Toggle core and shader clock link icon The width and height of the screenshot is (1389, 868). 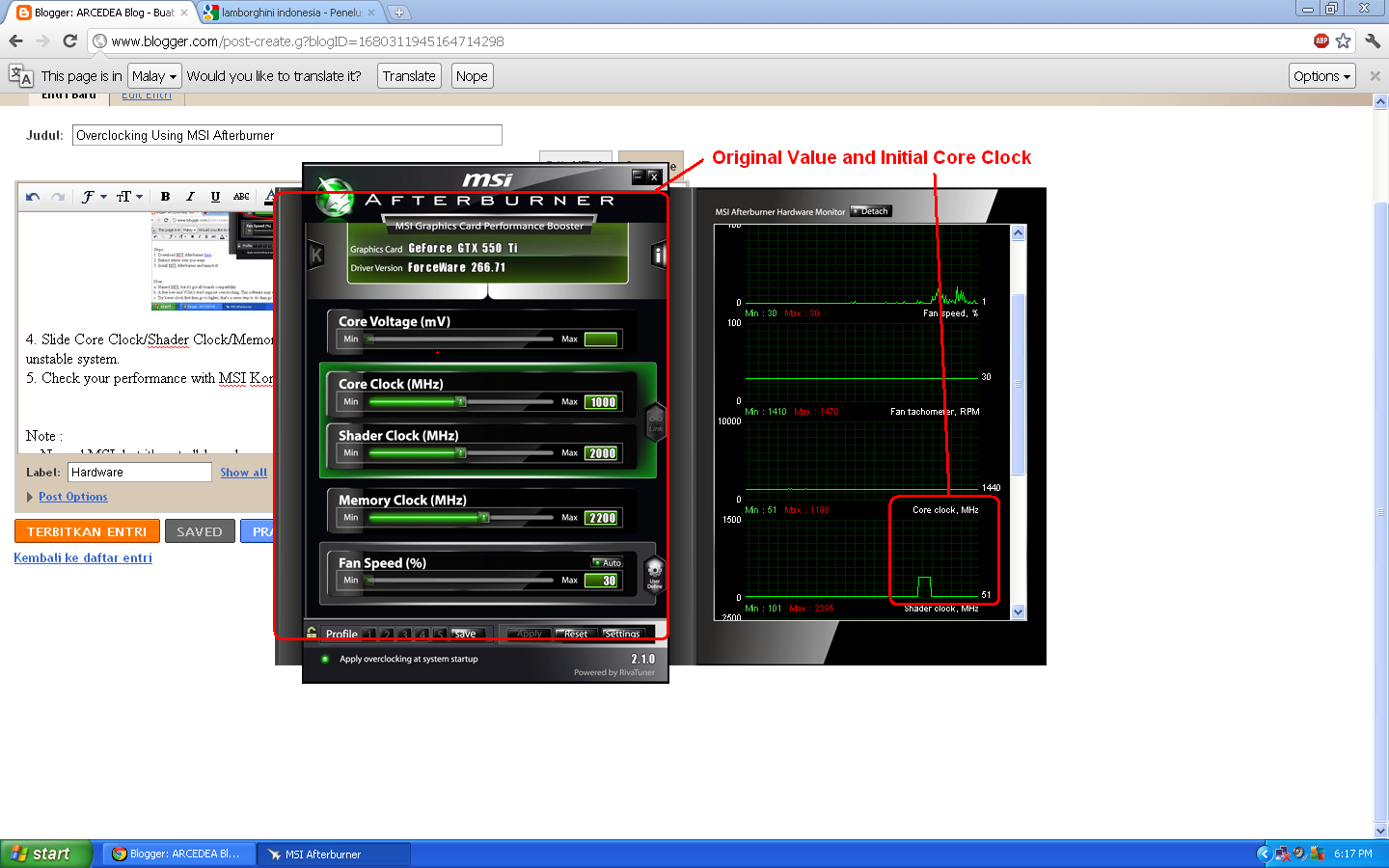(x=656, y=422)
